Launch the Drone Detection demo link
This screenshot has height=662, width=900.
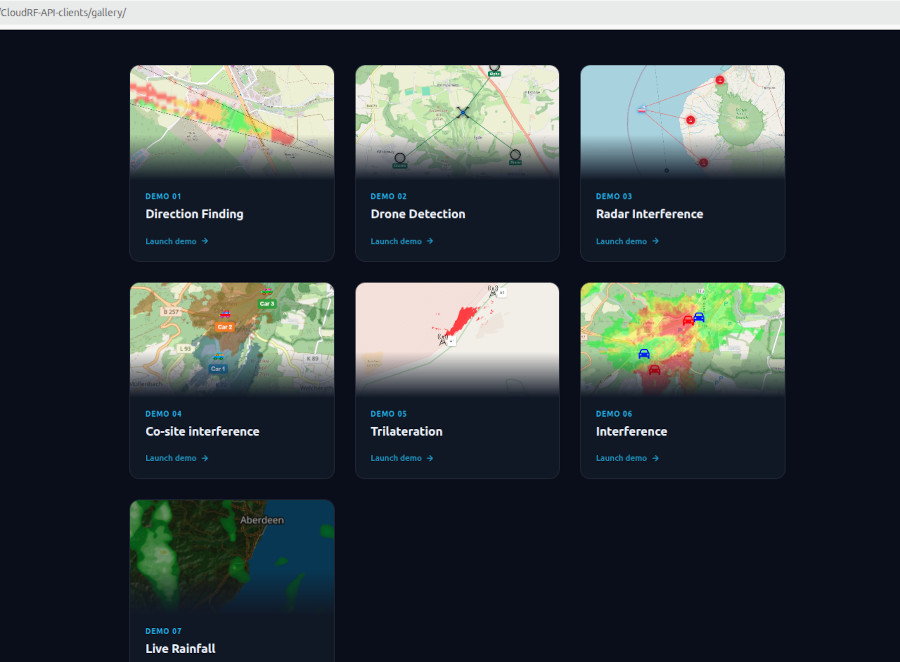(x=402, y=241)
